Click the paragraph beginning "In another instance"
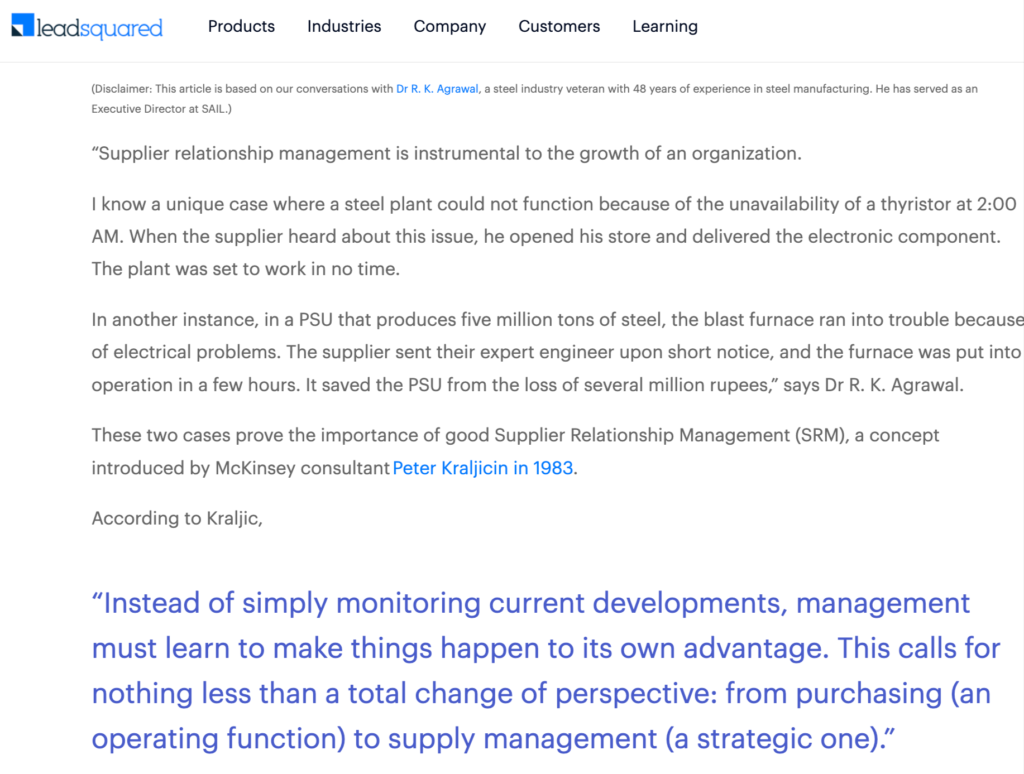This screenshot has width=1024, height=774. coord(556,352)
